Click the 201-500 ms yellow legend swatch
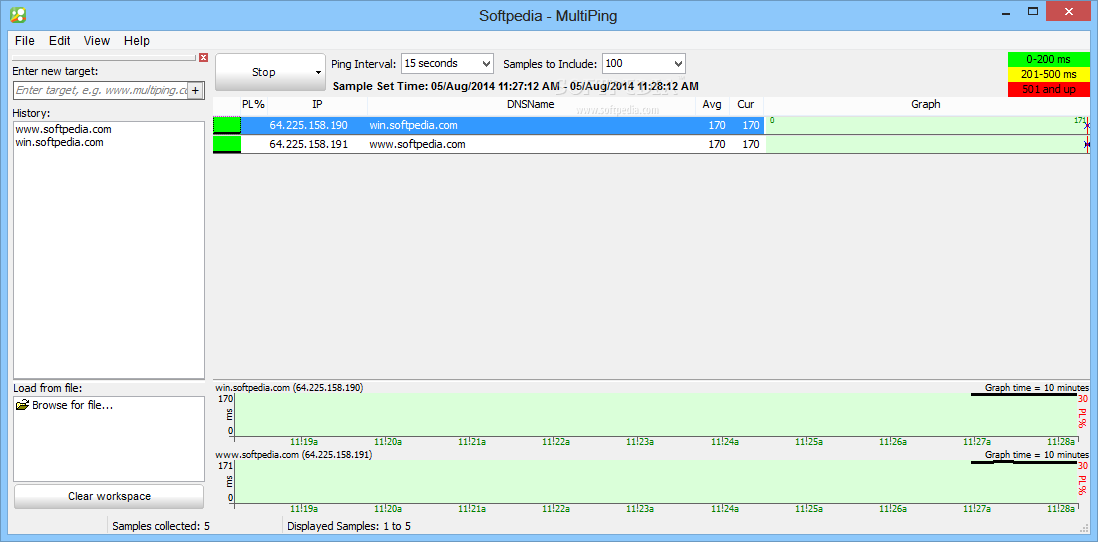Viewport: 1098px width, 542px height. point(1049,74)
